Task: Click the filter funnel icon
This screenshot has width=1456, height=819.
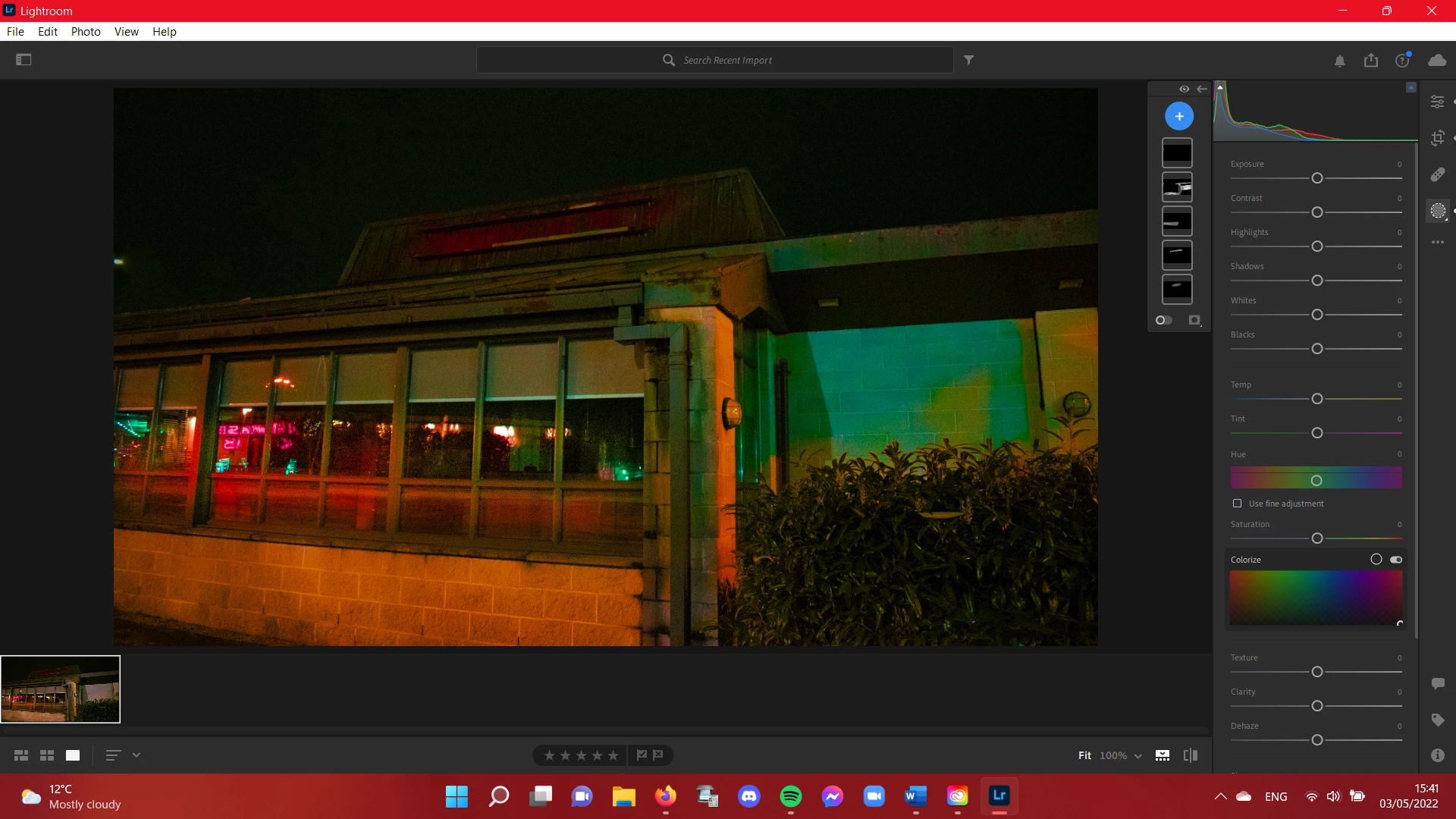Action: click(x=968, y=60)
